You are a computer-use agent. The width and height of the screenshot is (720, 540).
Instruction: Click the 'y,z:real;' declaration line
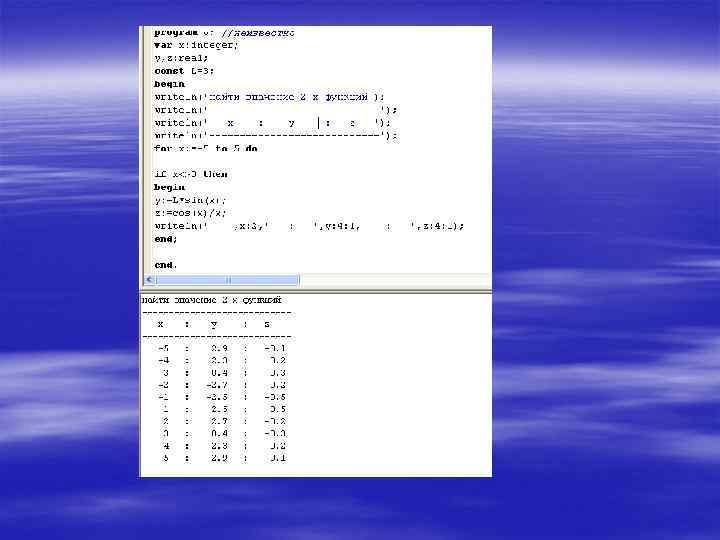[181, 58]
